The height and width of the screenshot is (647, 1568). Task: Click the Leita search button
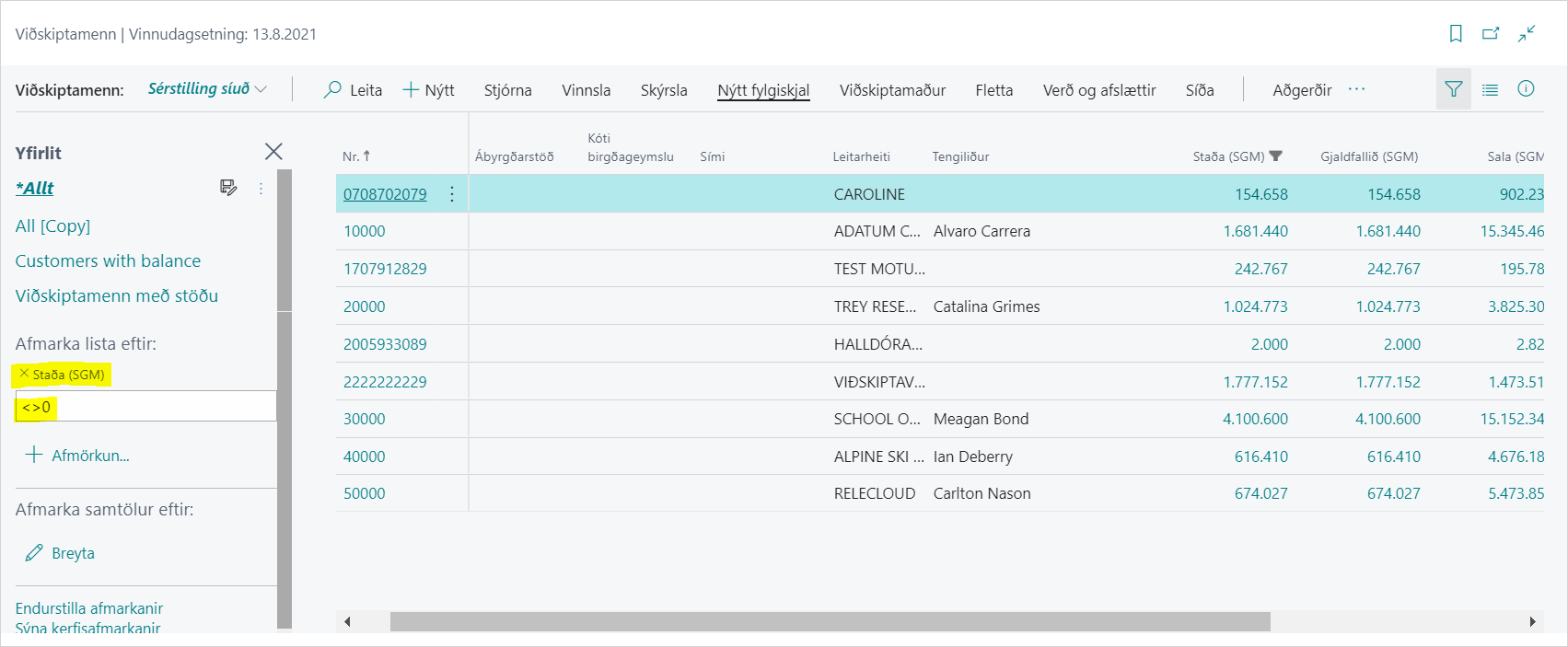353,90
